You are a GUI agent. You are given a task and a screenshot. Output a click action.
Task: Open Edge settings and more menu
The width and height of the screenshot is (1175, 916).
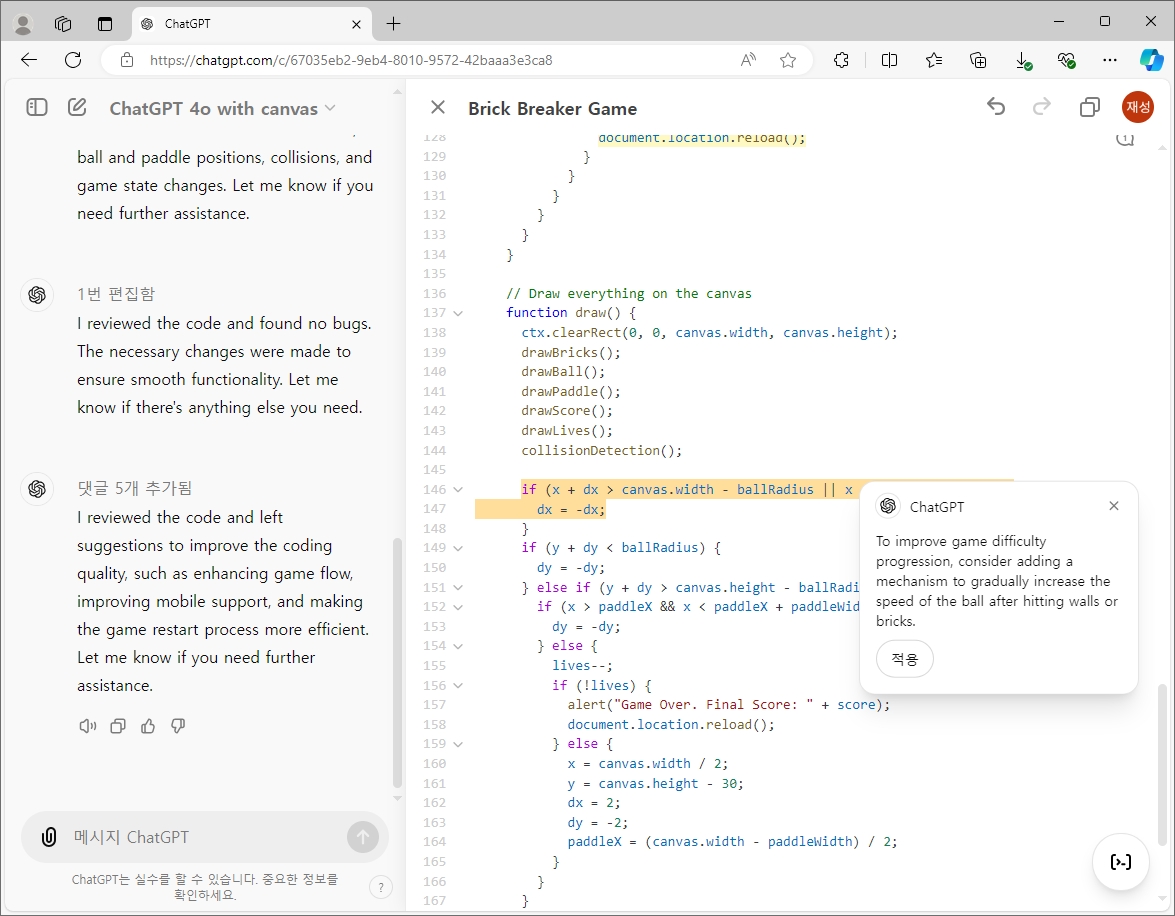[x=1110, y=60]
